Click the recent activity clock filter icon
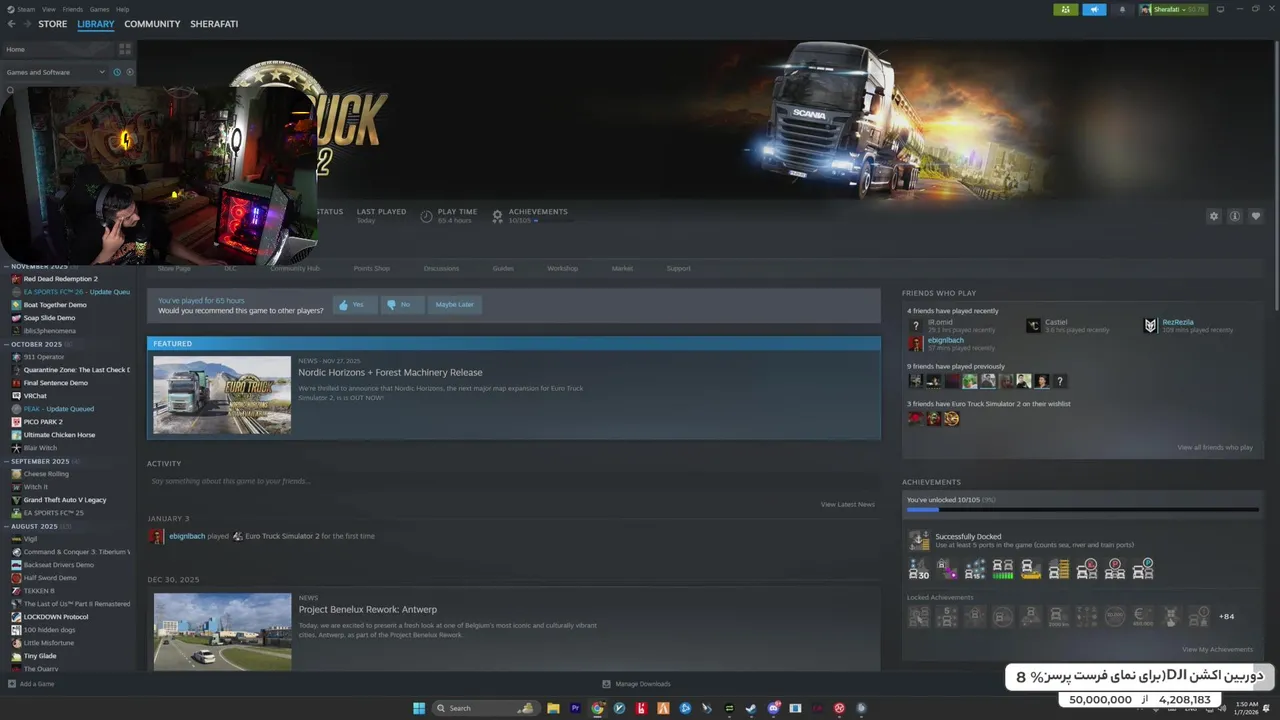Image resolution: width=1280 pixels, height=720 pixels. coord(117,72)
